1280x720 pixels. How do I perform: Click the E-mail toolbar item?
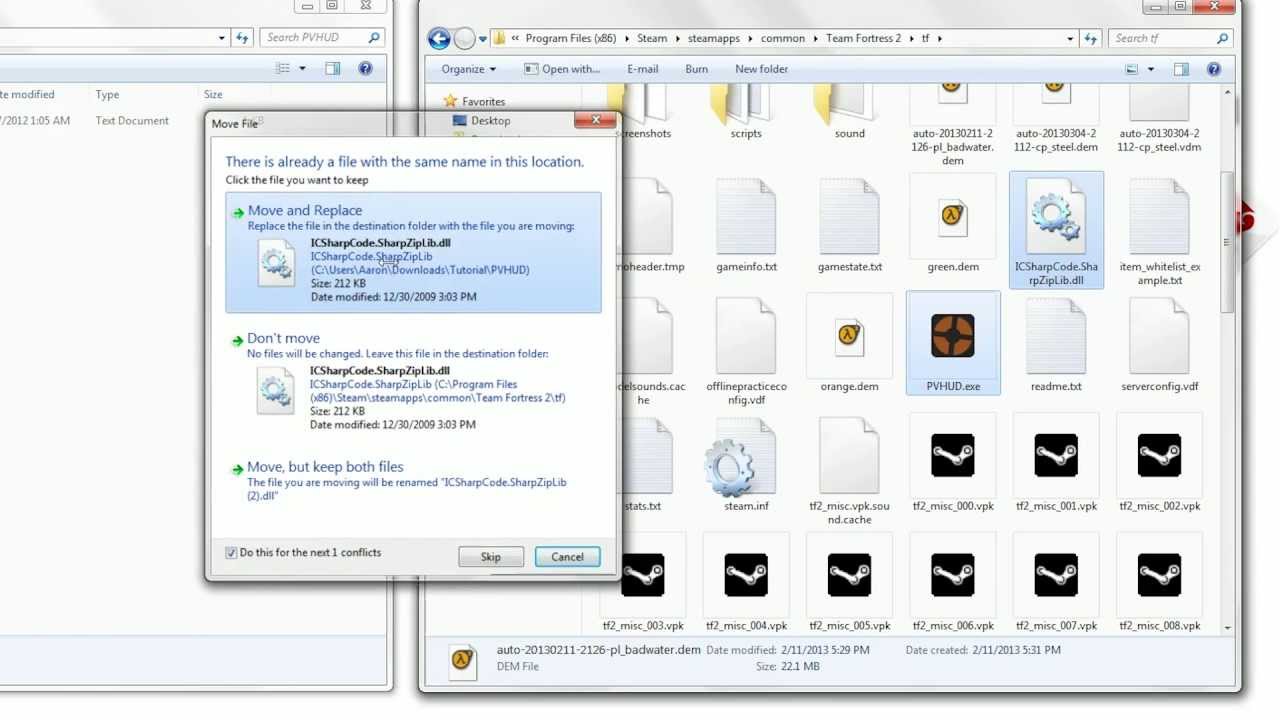tap(643, 69)
